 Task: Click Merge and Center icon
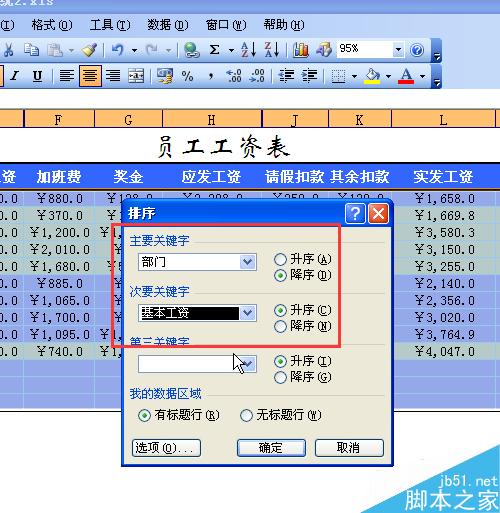pos(136,76)
